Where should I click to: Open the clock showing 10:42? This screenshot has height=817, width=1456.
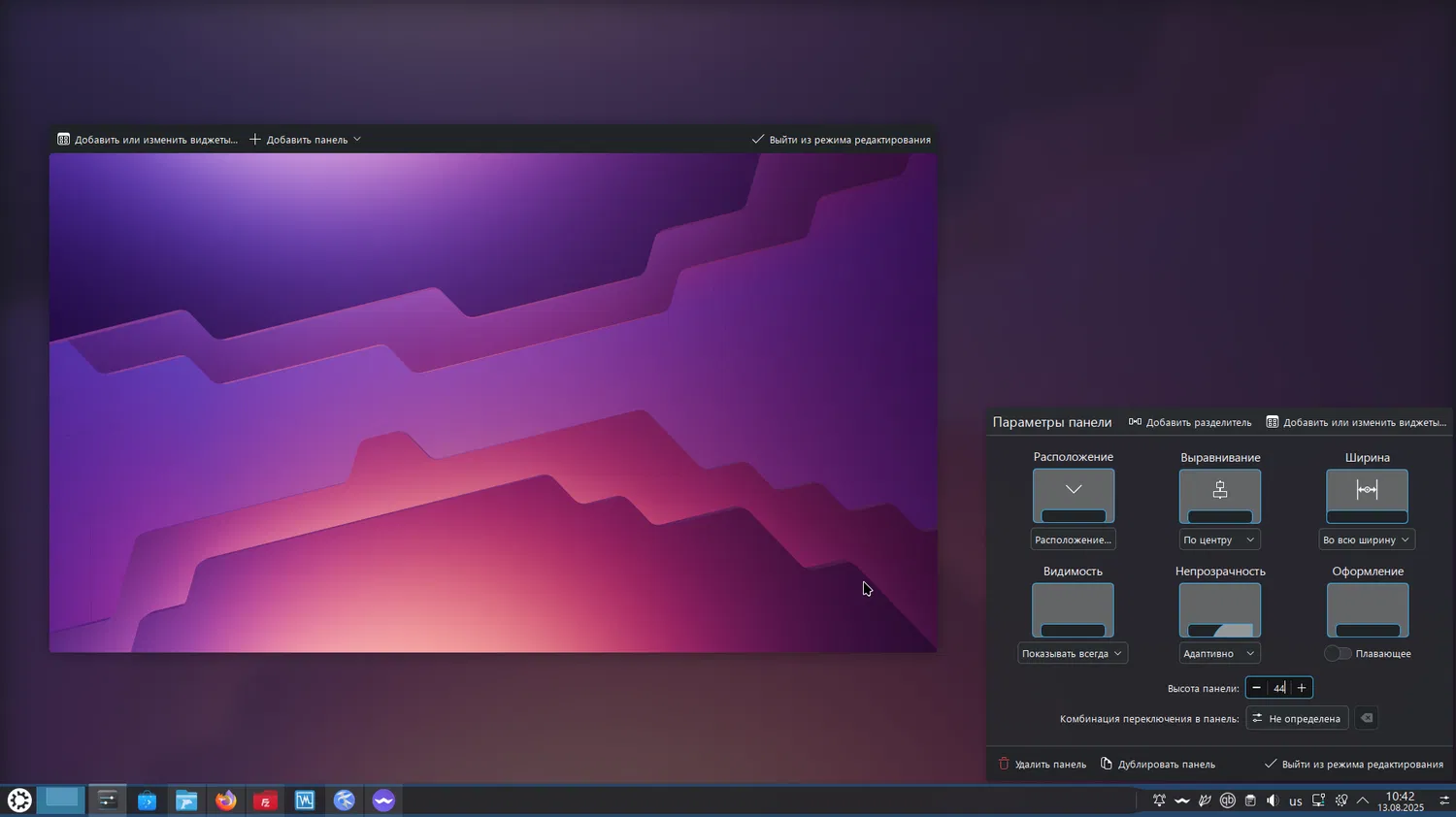pos(1400,801)
